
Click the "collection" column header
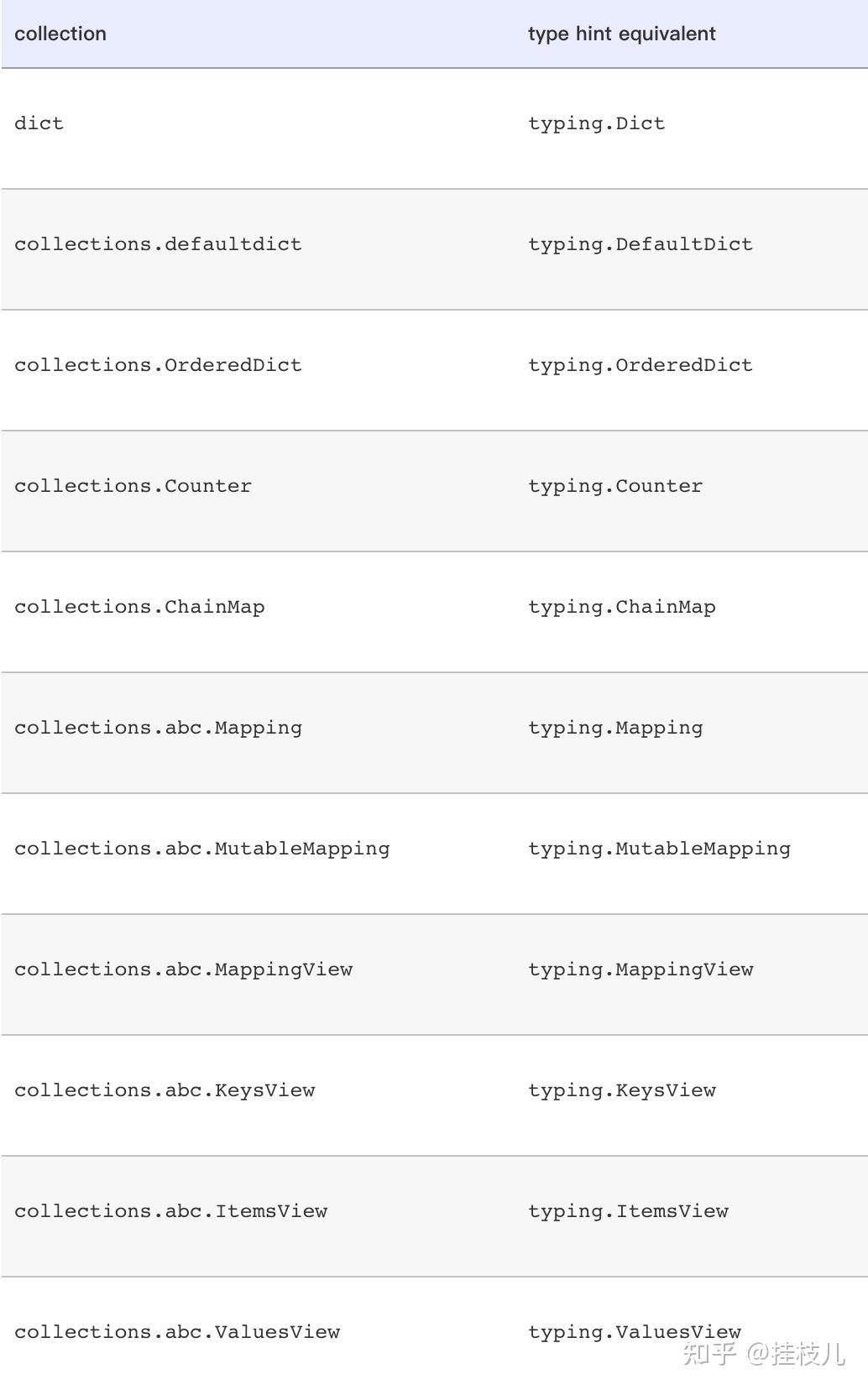tap(60, 34)
